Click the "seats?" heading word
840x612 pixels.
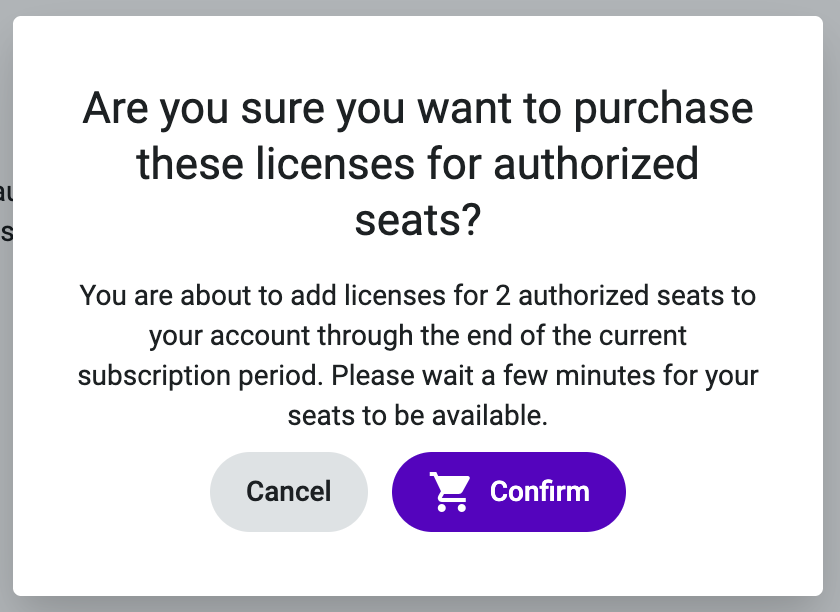(x=418, y=220)
